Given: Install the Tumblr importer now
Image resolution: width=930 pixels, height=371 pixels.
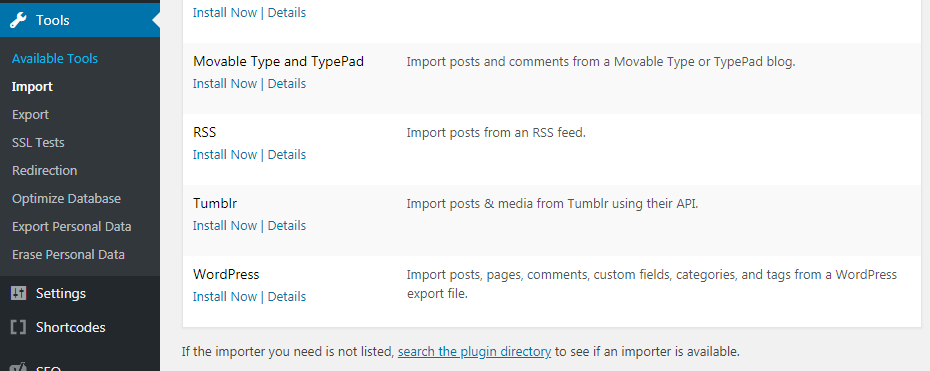Looking at the screenshot, I should pyautogui.click(x=225, y=226).
